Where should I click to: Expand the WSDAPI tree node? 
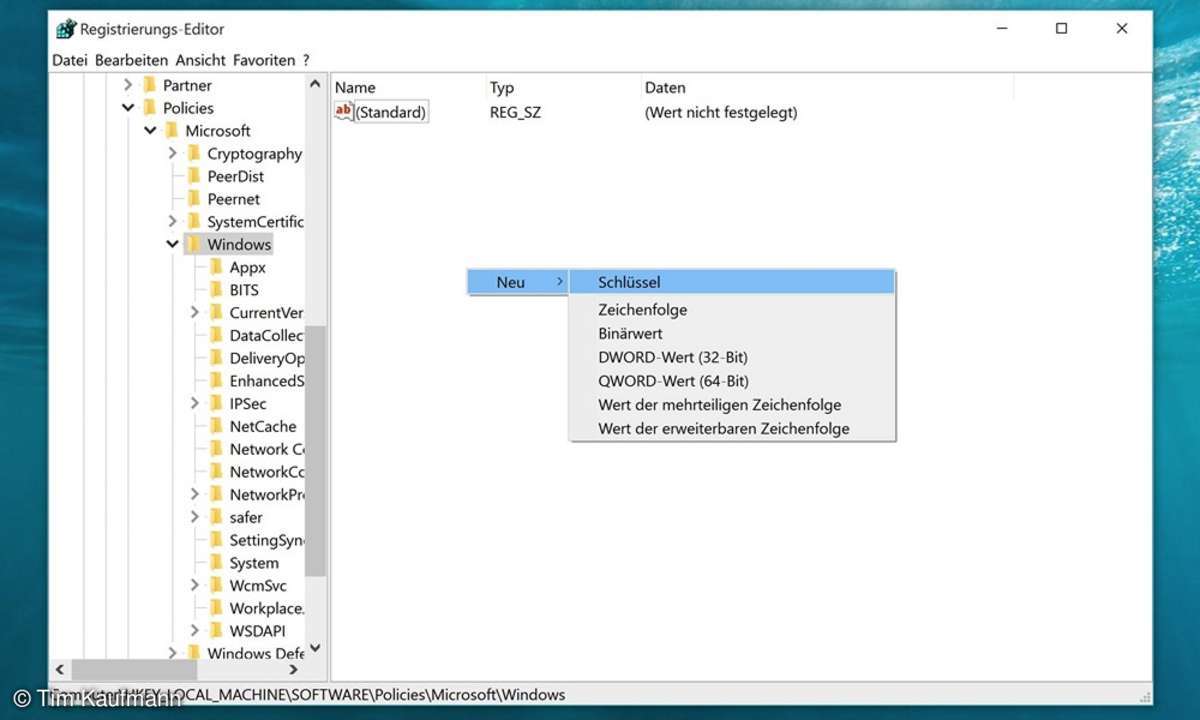pyautogui.click(x=194, y=631)
